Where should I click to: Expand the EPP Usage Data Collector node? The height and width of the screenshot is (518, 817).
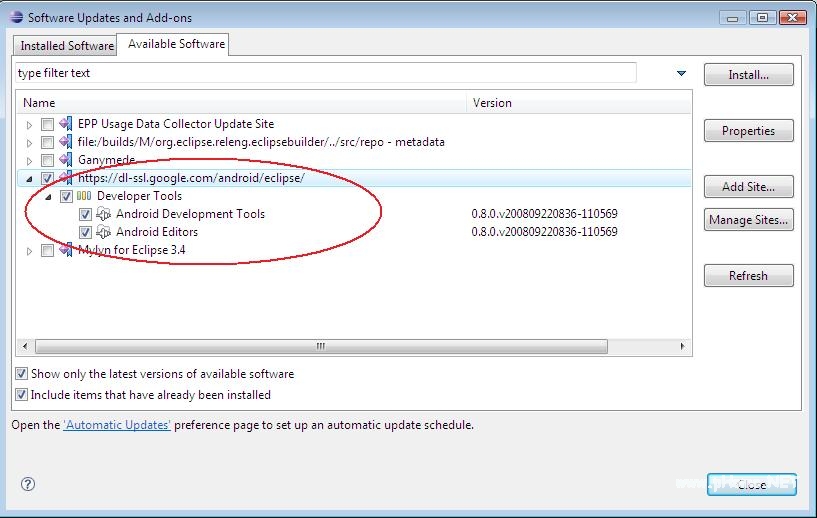coord(29,125)
